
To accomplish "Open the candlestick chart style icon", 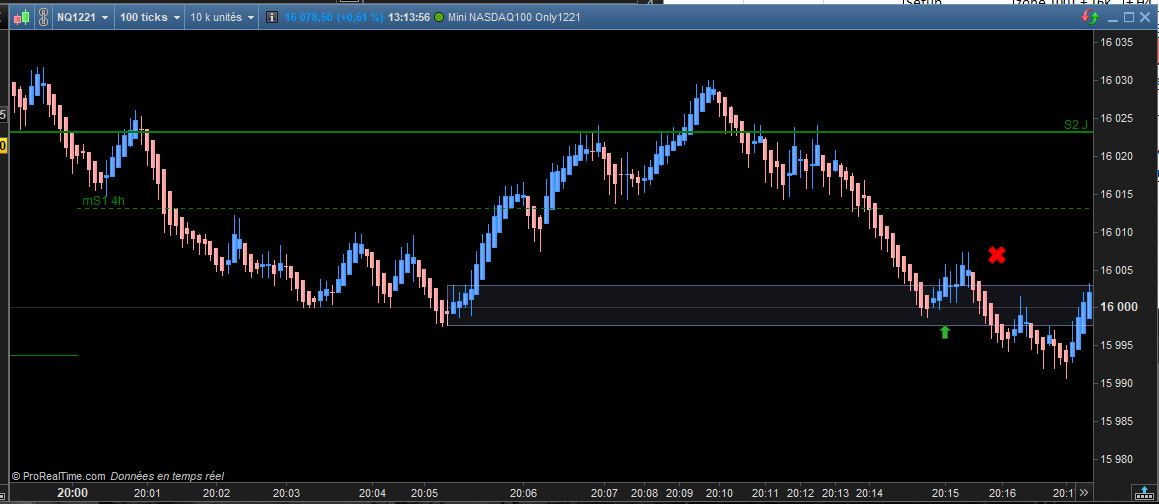I will click(x=21, y=16).
